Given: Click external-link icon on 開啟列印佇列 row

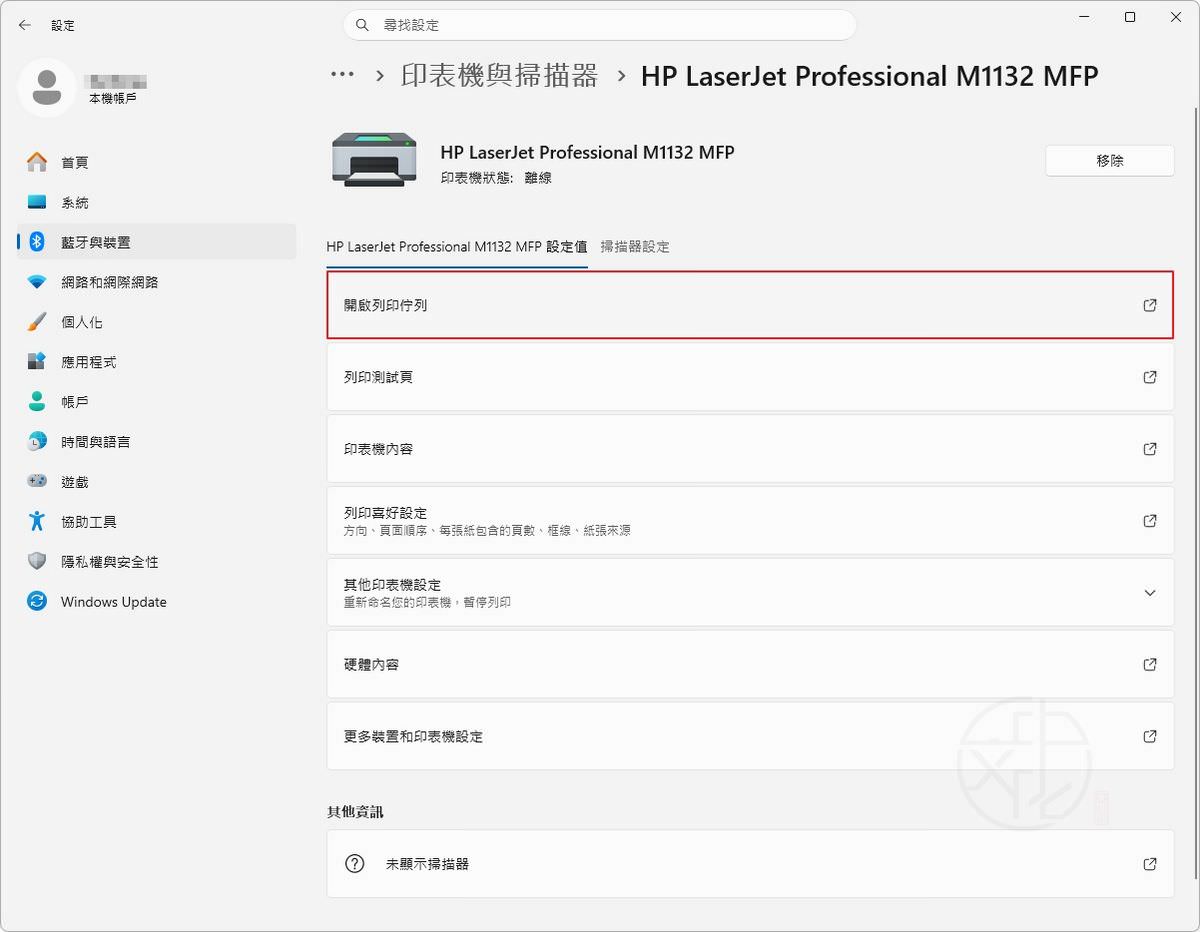Looking at the screenshot, I should 1150,305.
